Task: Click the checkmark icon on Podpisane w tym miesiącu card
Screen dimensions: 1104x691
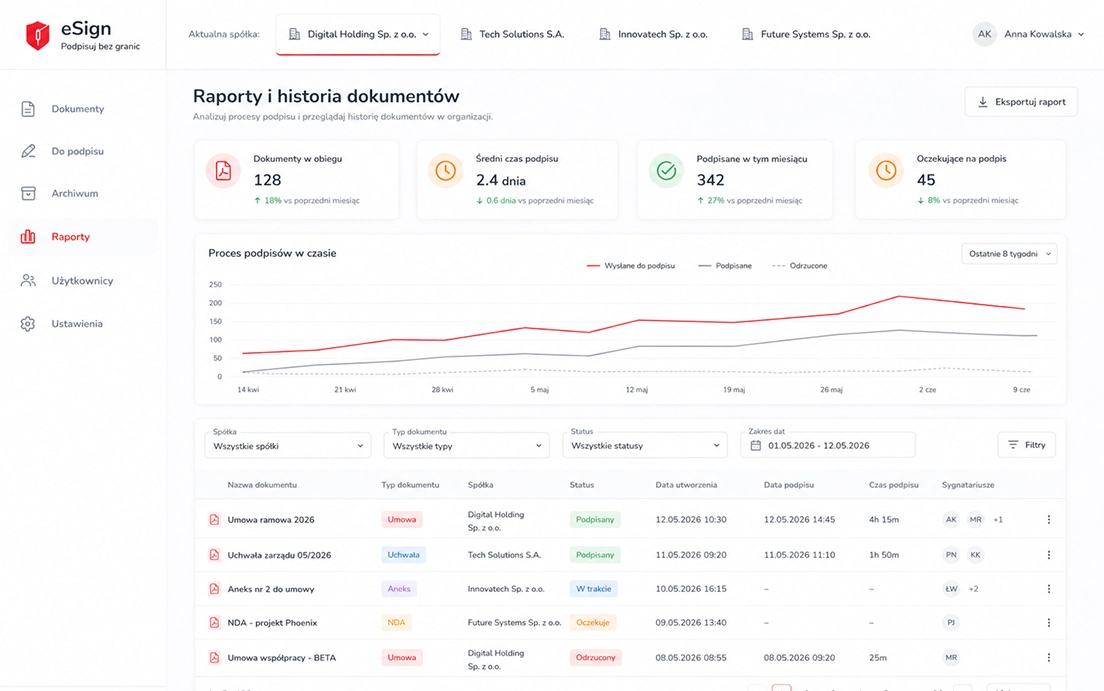Action: tap(666, 170)
